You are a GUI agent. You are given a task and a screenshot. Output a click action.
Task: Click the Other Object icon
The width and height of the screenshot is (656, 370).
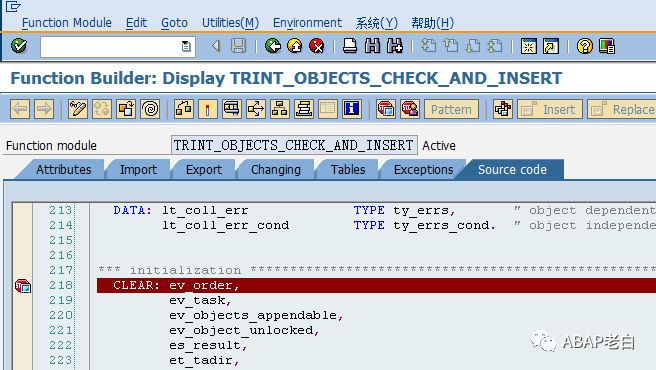[126, 109]
